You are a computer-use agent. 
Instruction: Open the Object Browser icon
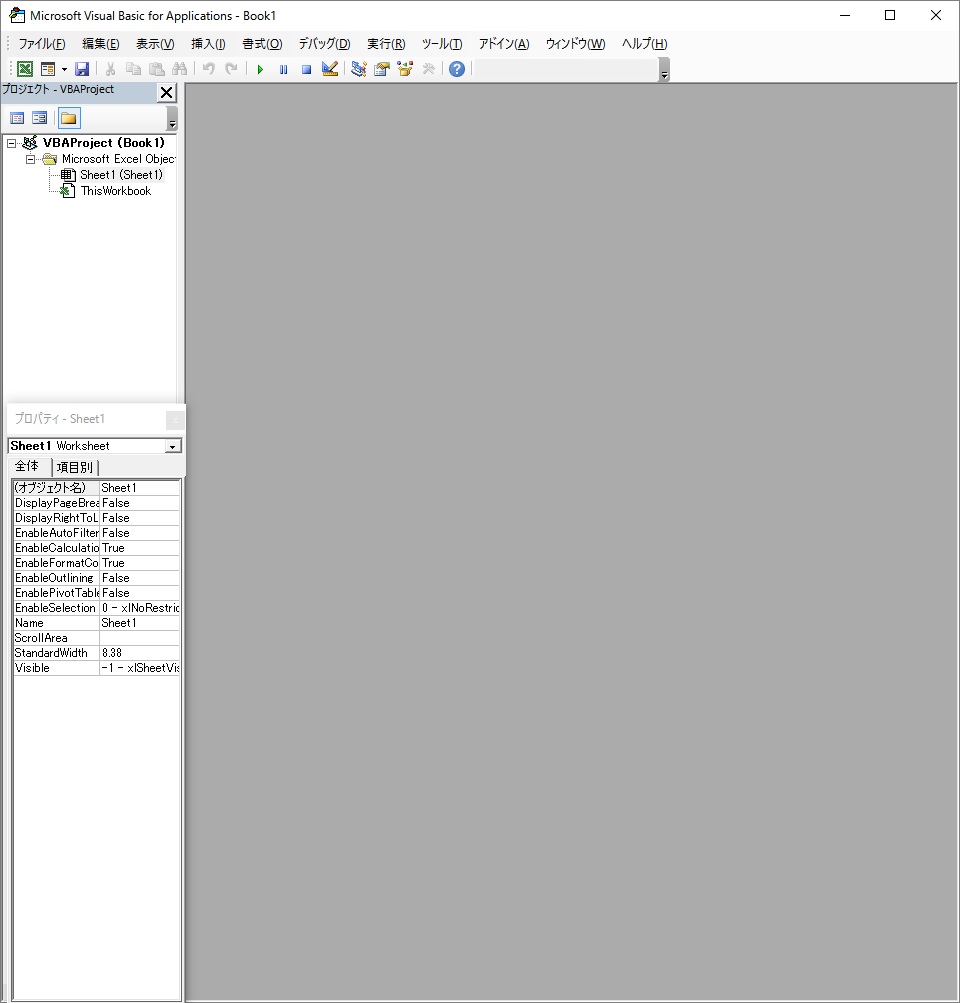pos(404,68)
